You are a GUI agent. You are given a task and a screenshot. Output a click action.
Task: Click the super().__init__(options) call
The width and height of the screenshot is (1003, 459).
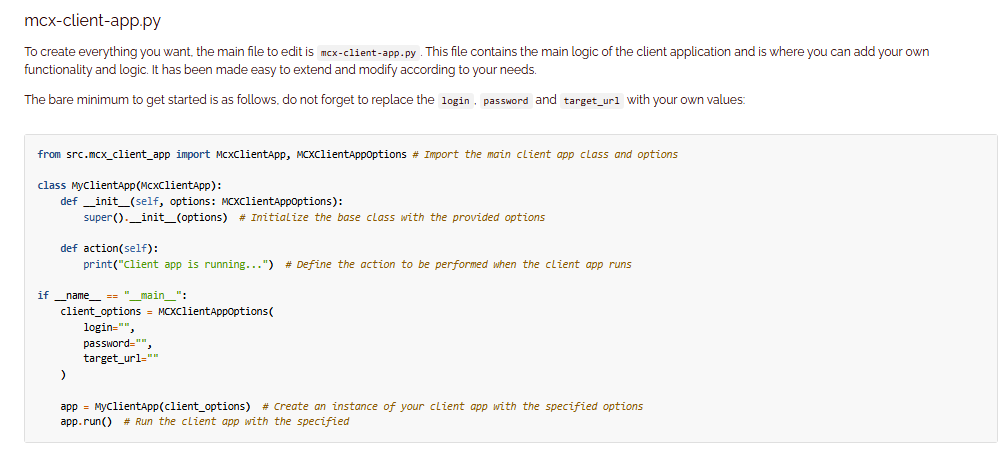[x=155, y=217]
